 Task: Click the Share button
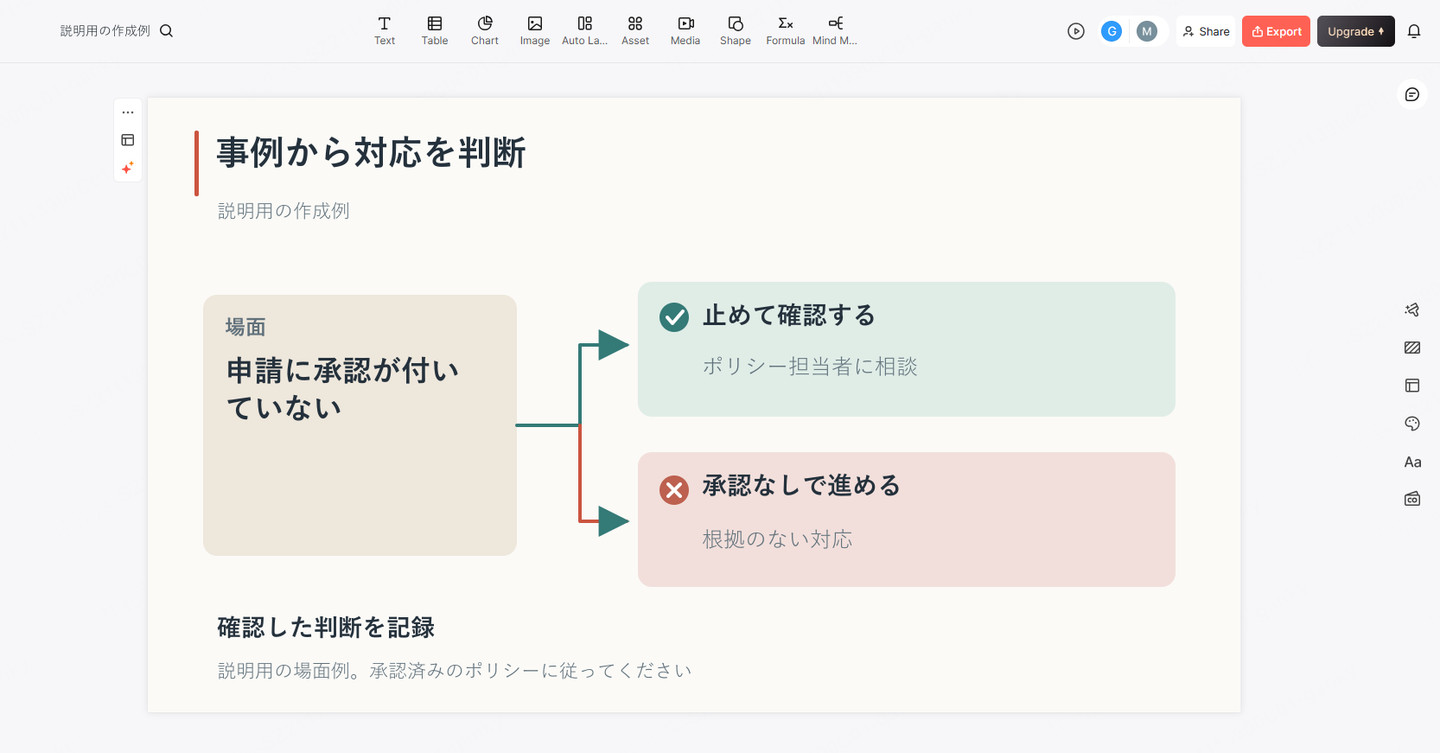point(1206,31)
